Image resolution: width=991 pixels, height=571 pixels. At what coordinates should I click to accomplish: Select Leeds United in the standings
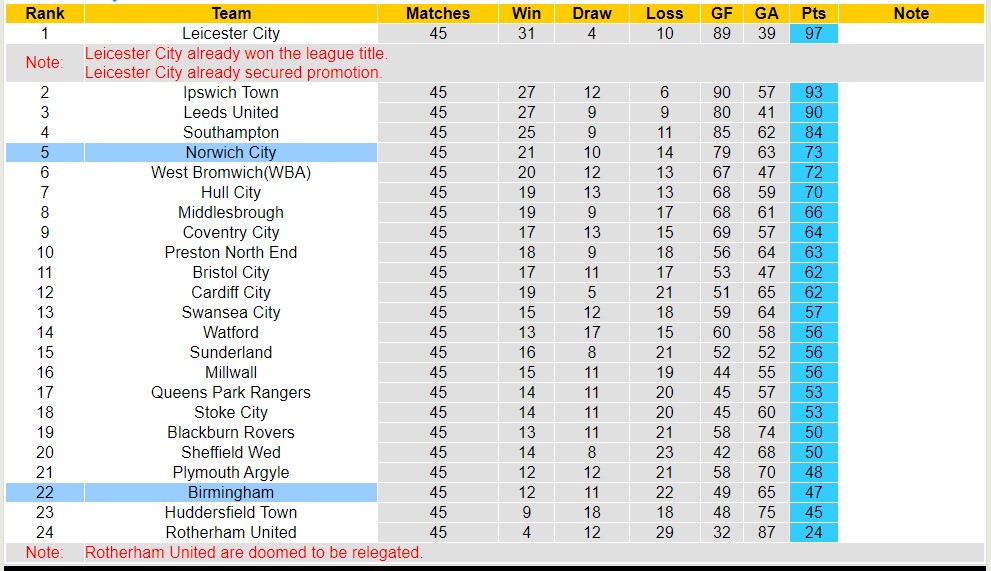231,112
